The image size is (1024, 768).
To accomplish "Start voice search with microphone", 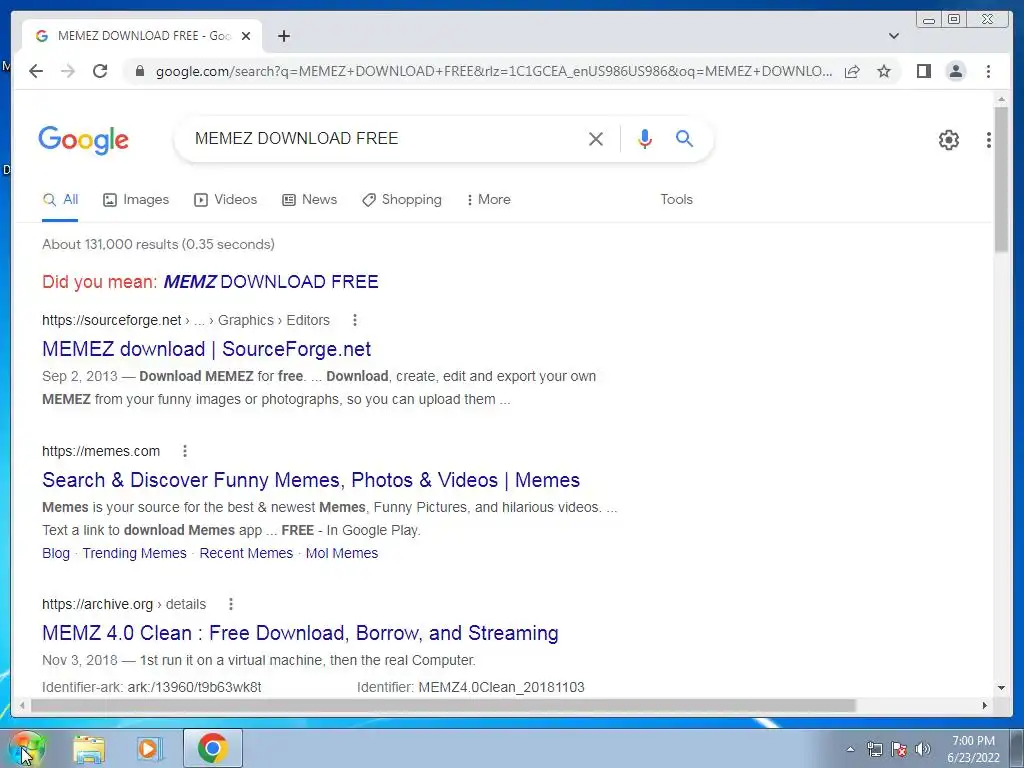I will [x=645, y=139].
